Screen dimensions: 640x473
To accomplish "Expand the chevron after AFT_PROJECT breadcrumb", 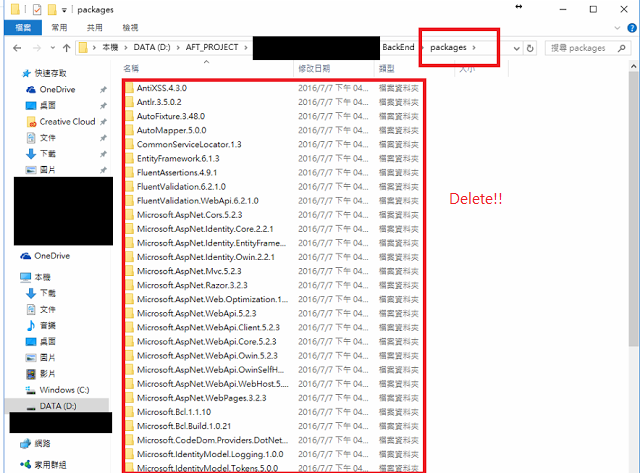I will 246,47.
